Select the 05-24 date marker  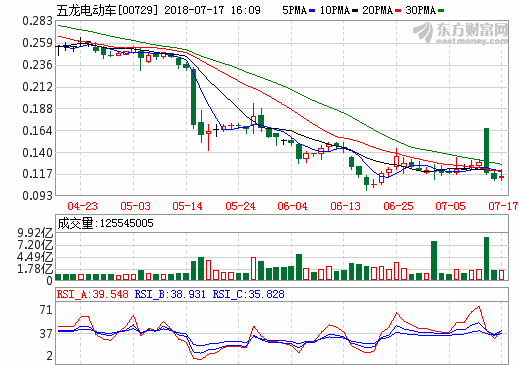click(x=240, y=206)
